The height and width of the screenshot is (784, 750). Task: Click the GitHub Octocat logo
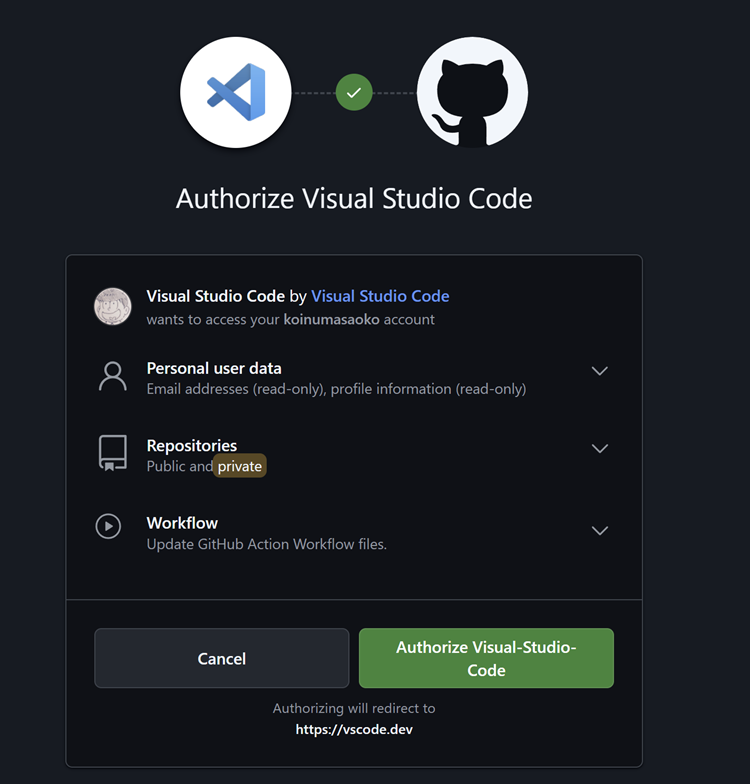click(472, 92)
